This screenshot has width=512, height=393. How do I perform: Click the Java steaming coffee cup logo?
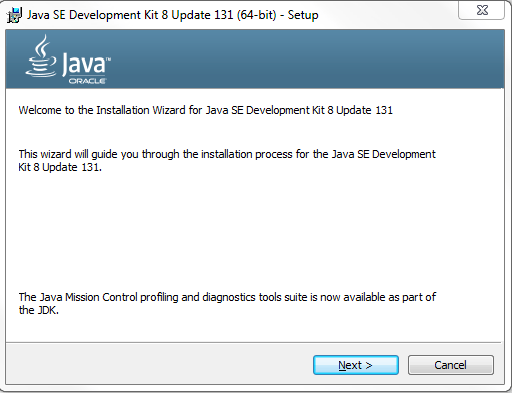click(x=41, y=56)
